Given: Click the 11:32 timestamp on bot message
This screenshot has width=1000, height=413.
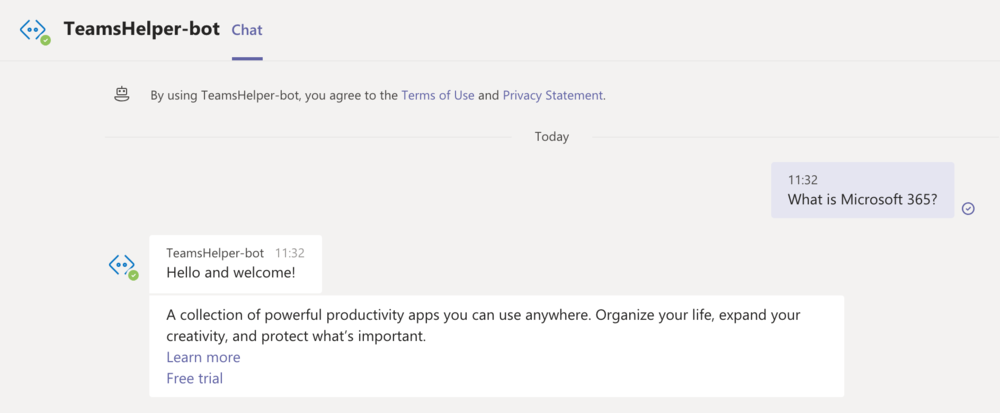Looking at the screenshot, I should [x=290, y=253].
